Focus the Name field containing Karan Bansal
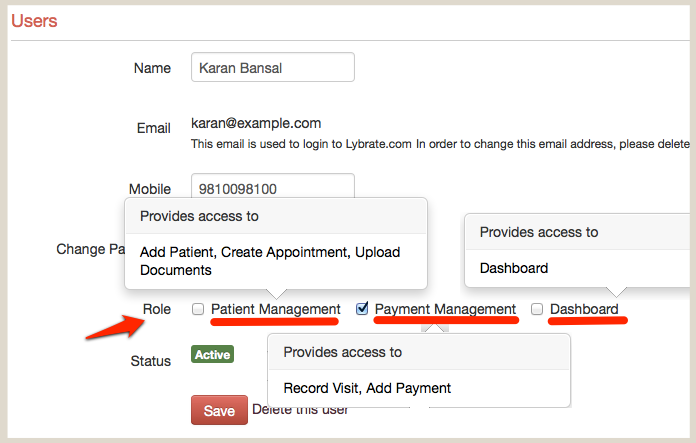The image size is (696, 443). (x=272, y=67)
